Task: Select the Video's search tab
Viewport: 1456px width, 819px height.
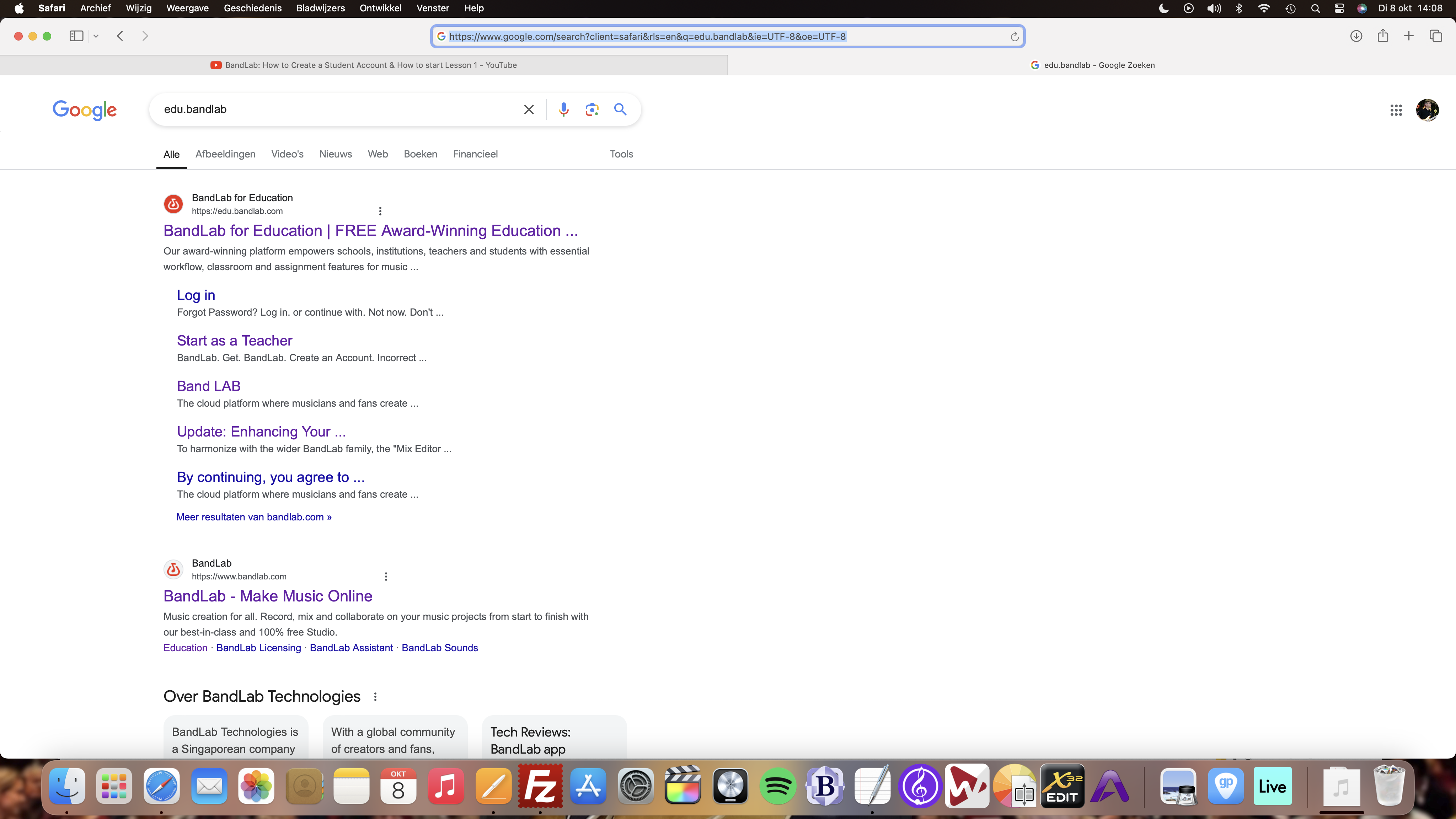Action: click(287, 154)
